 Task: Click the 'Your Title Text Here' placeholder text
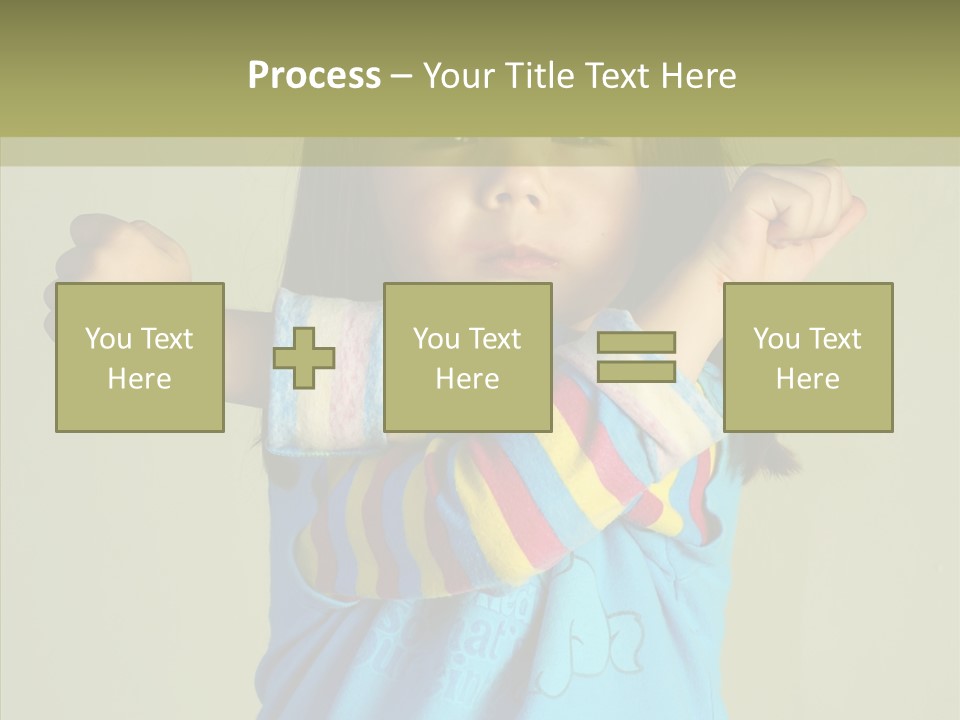click(x=579, y=76)
